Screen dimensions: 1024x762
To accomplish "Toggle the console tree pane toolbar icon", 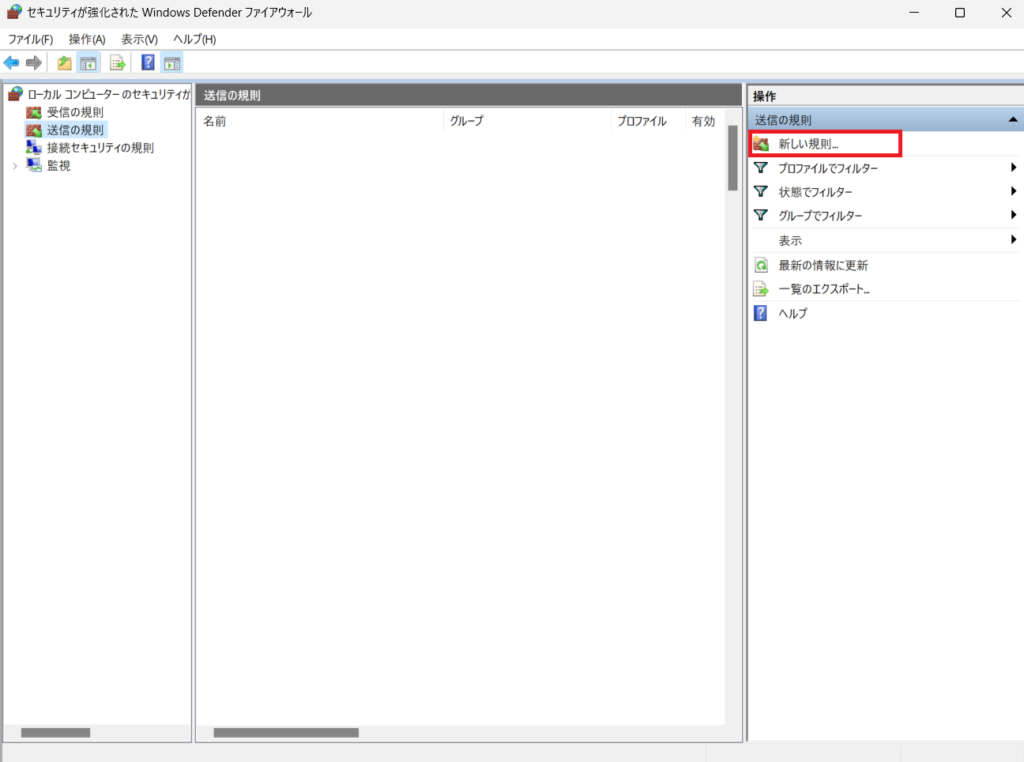I will point(88,63).
